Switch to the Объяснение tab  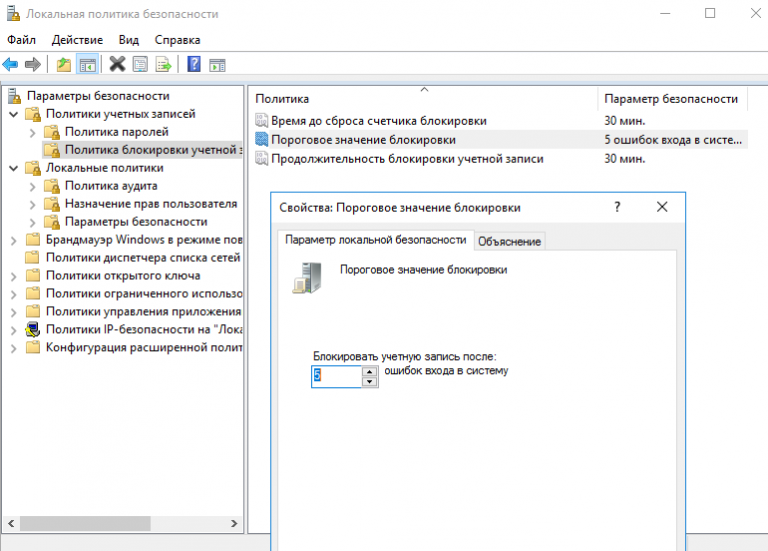click(510, 241)
